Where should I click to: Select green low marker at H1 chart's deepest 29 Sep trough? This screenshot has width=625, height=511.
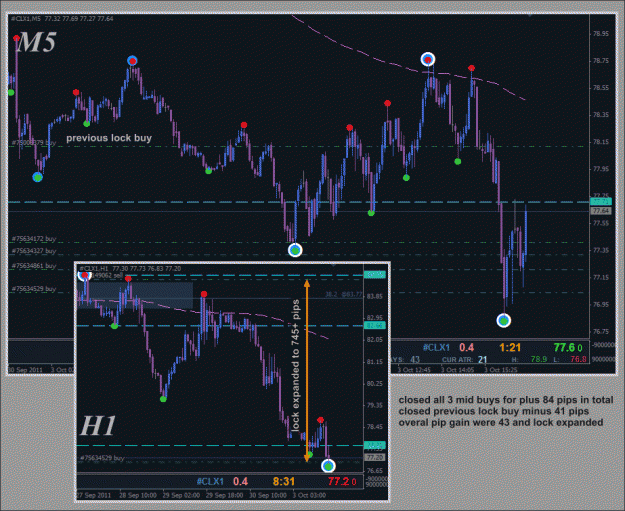point(163,399)
